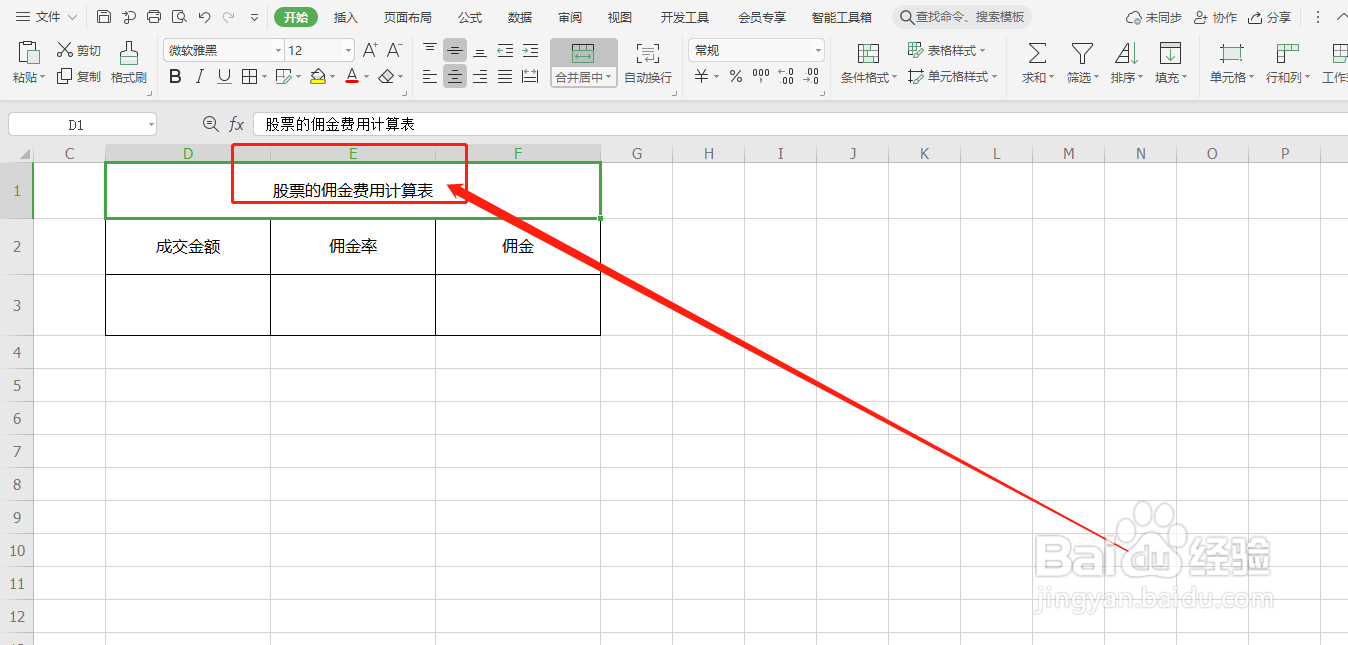Open Print Preview from quick access toolbar
The height and width of the screenshot is (645, 1348).
179,17
